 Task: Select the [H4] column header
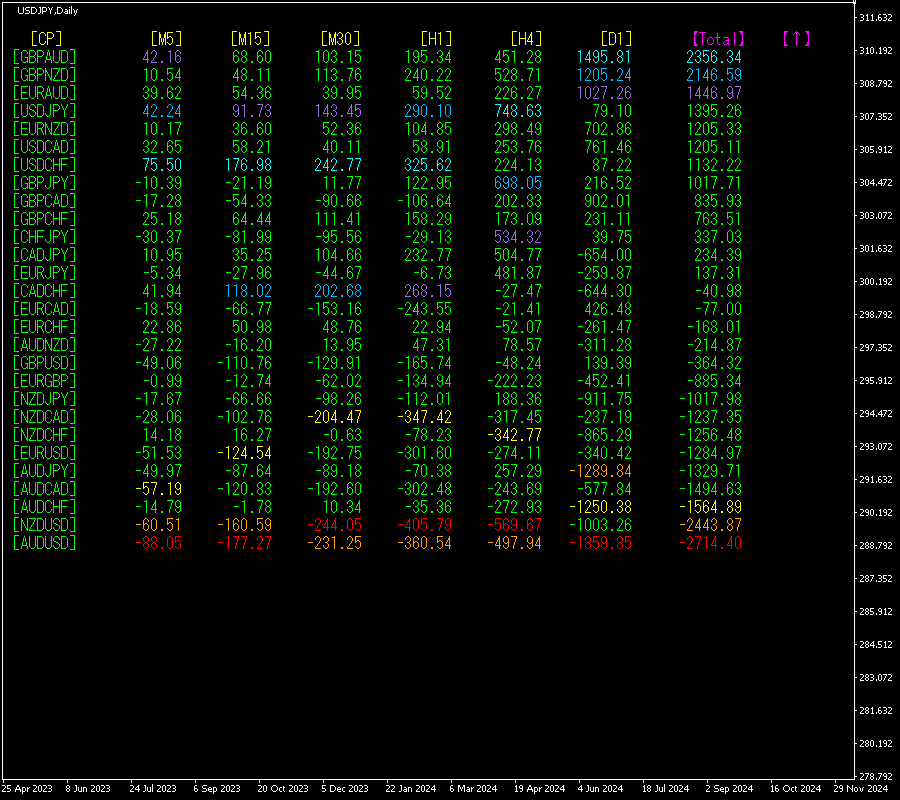coord(526,39)
